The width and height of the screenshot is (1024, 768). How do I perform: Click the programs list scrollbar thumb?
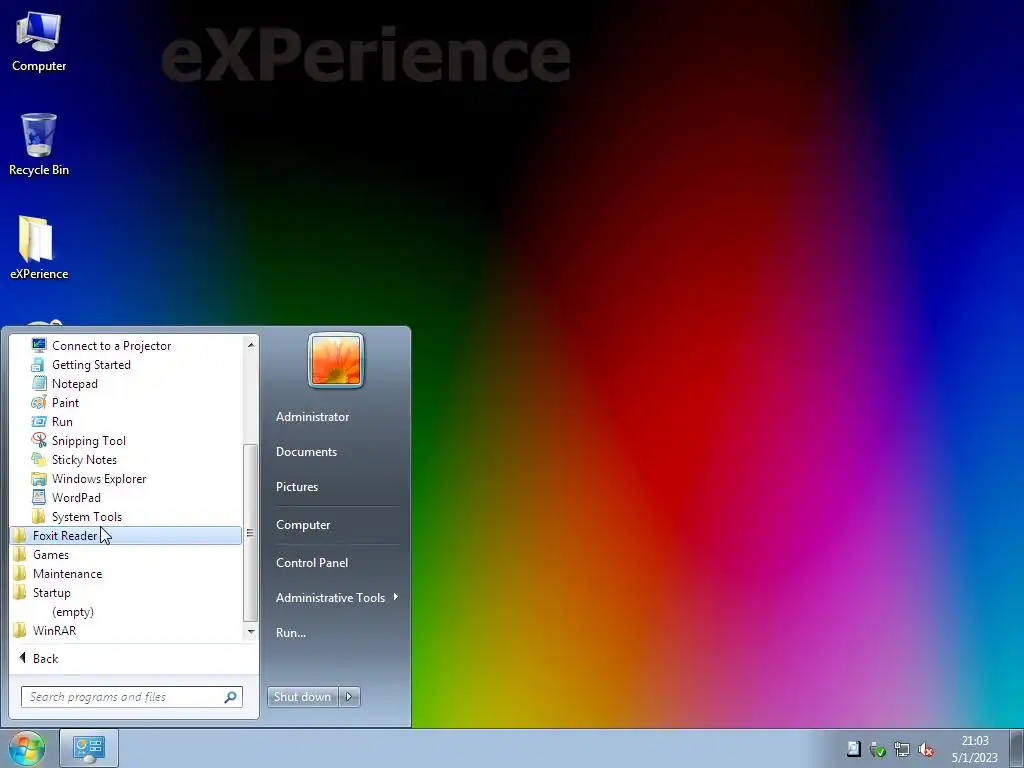click(250, 533)
